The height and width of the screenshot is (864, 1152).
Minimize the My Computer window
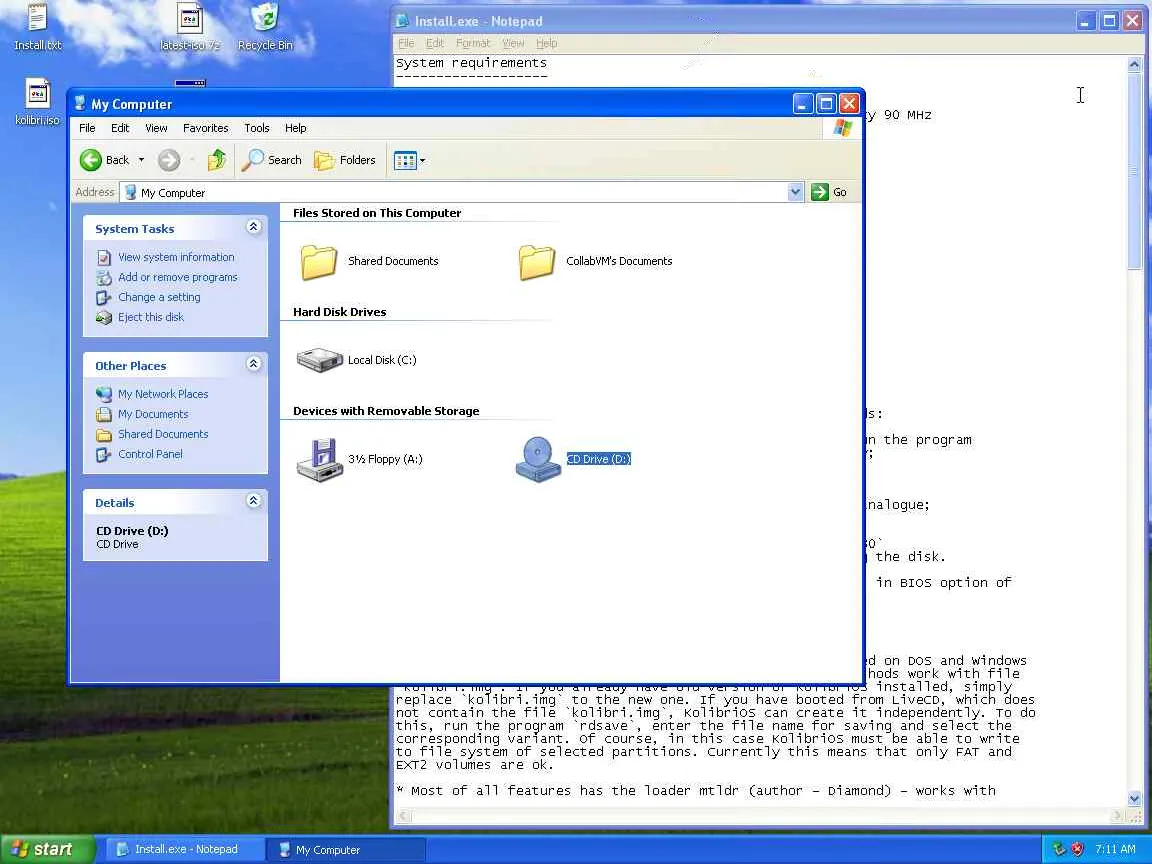(802, 104)
